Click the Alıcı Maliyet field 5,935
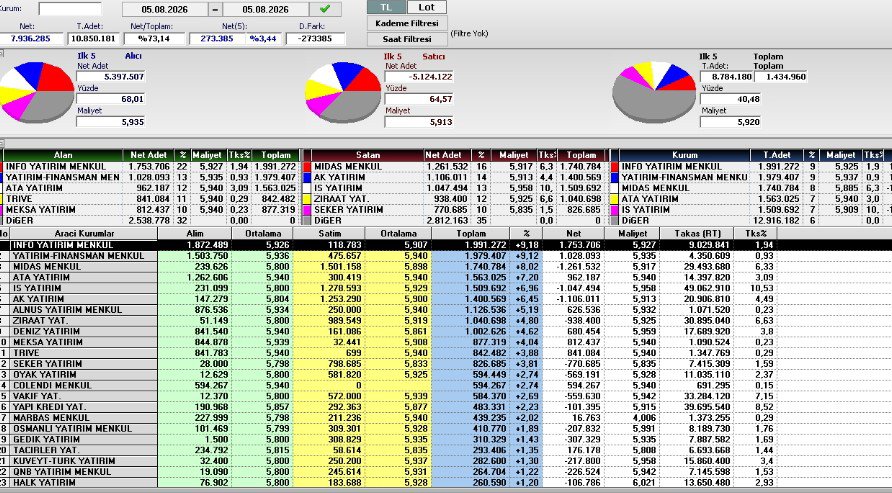The image size is (892, 493). pyautogui.click(x=110, y=122)
